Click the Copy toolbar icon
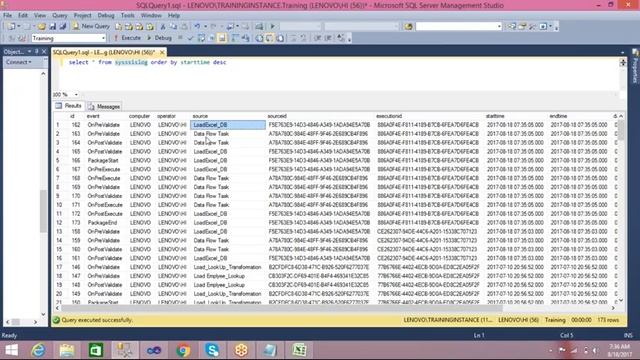This screenshot has width=640, height=360. click(173, 27)
